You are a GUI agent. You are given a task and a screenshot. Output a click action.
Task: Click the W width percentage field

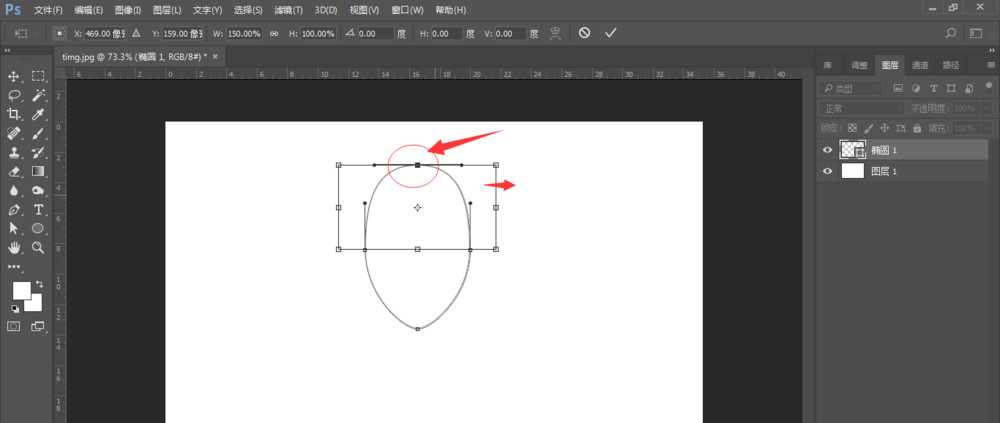pyautogui.click(x=245, y=33)
